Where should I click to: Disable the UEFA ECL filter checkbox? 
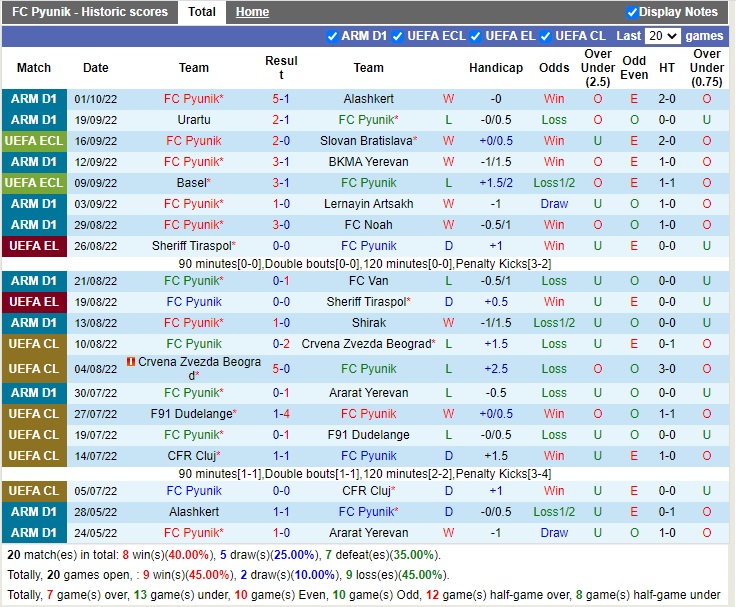[398, 36]
